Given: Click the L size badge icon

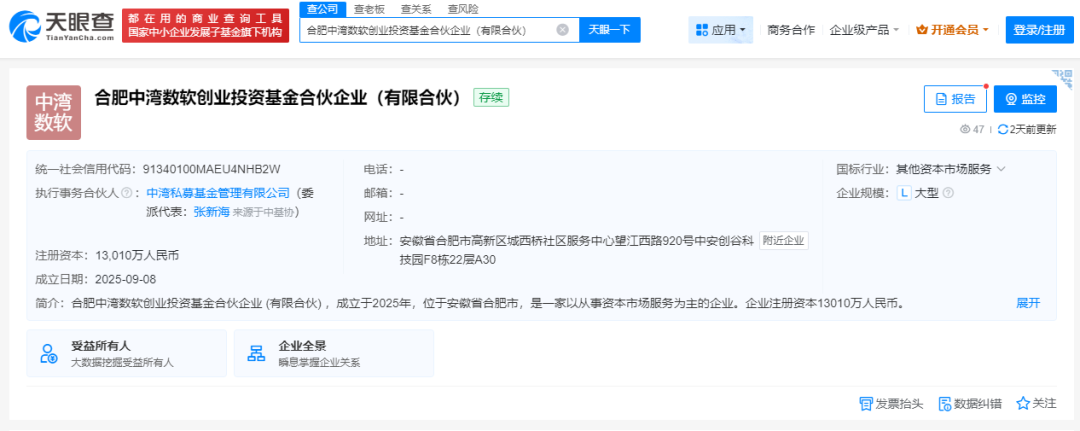Looking at the screenshot, I should point(904,193).
